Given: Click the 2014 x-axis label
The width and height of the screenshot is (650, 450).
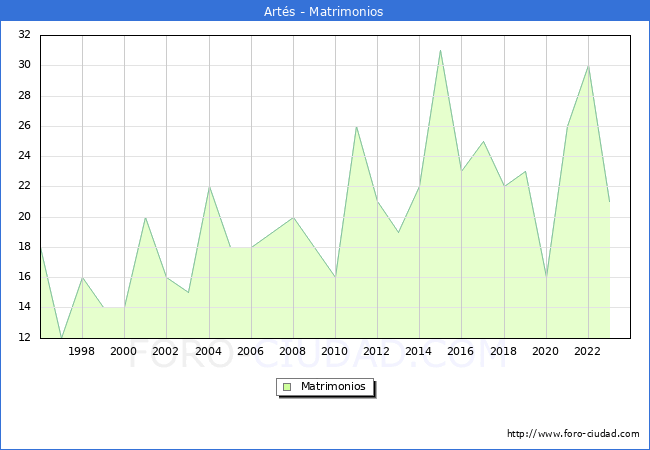Looking at the screenshot, I should pos(419,351).
